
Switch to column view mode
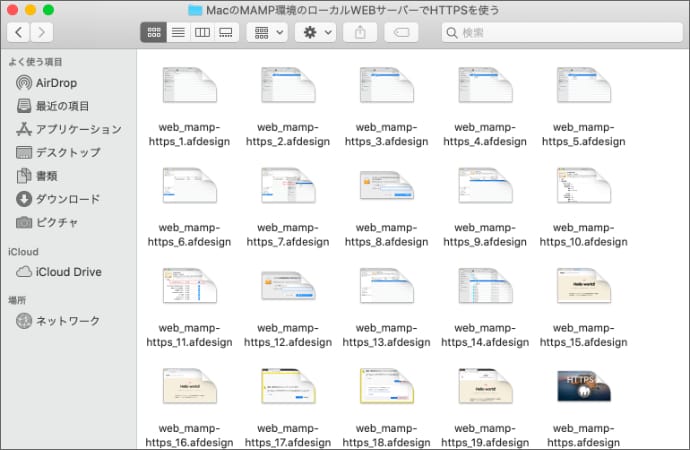(x=202, y=33)
